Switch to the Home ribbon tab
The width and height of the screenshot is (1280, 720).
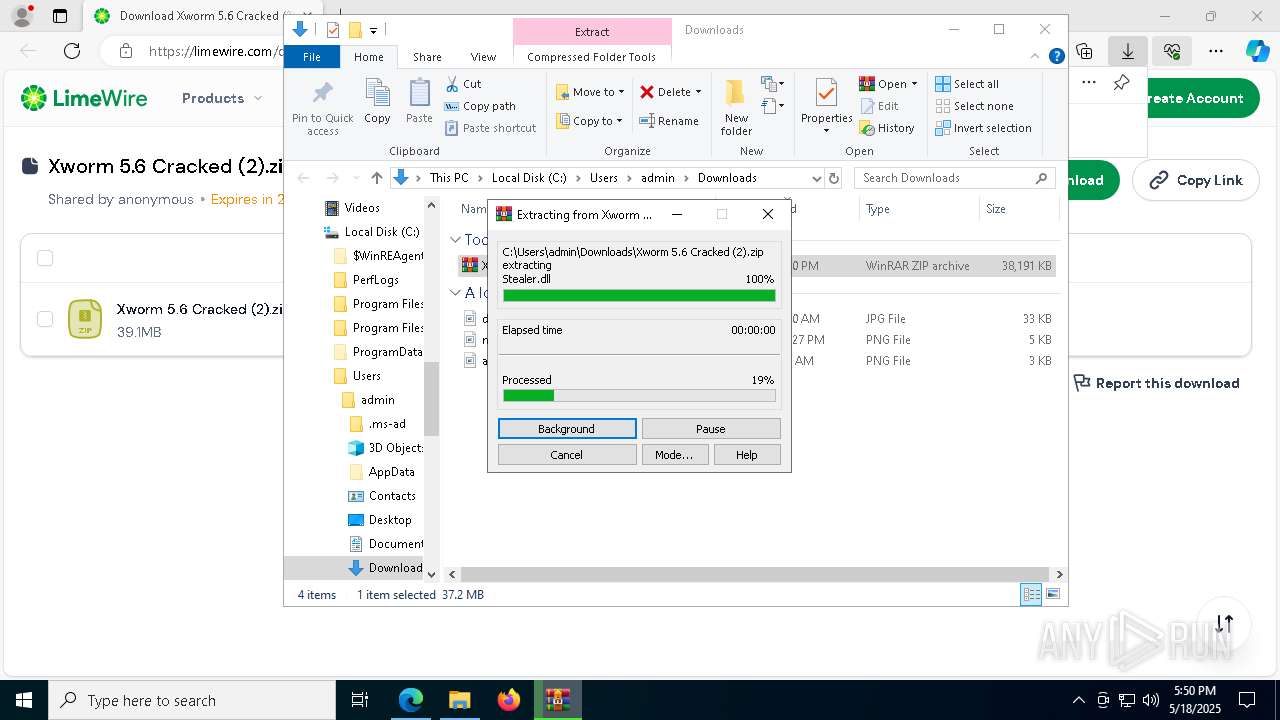click(368, 57)
